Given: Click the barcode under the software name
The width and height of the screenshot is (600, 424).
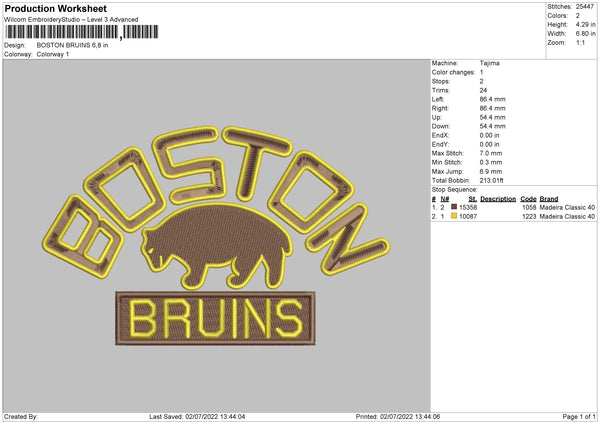Looking at the screenshot, I should click(82, 32).
